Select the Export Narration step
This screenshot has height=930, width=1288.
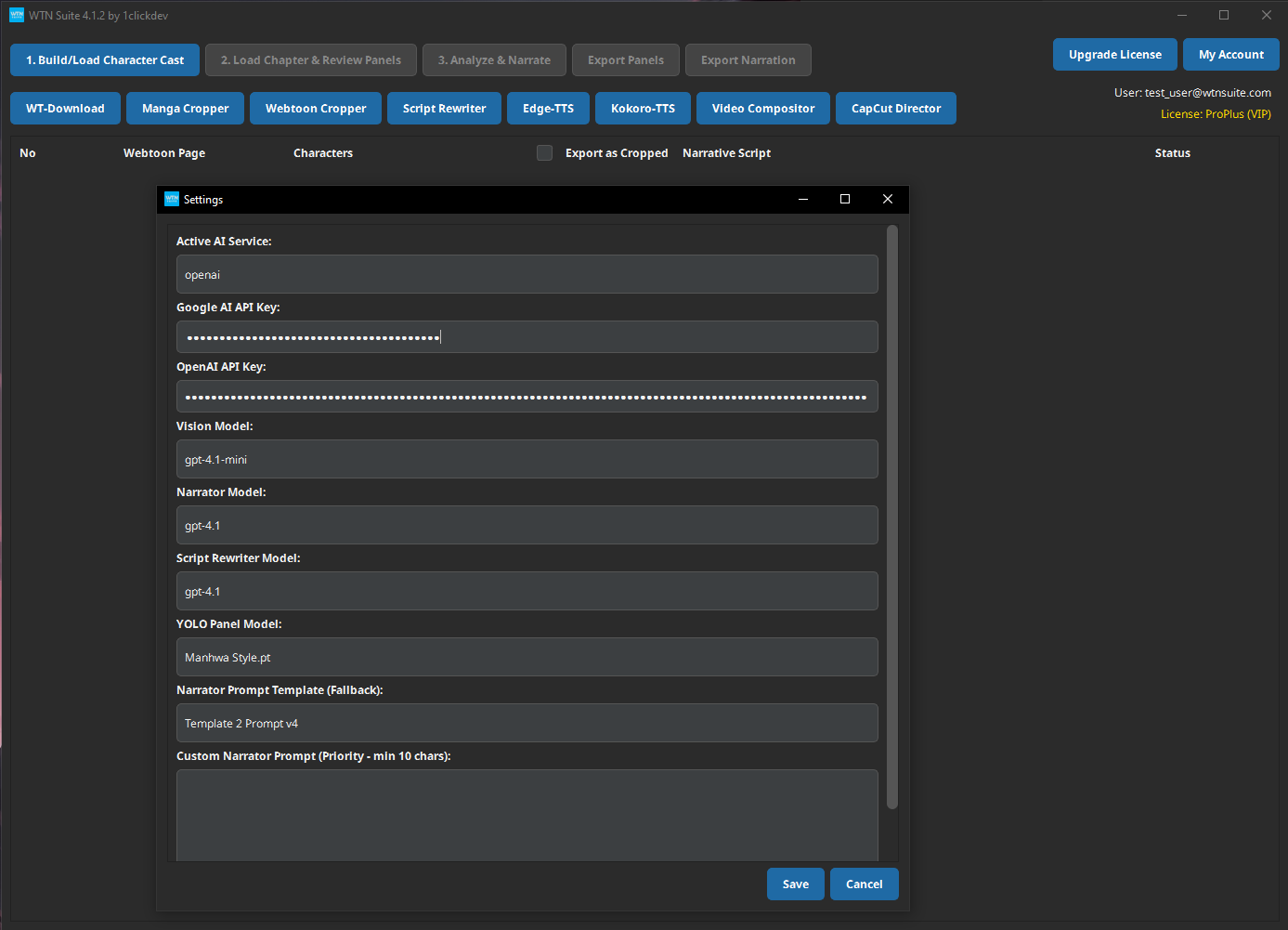[x=748, y=59]
